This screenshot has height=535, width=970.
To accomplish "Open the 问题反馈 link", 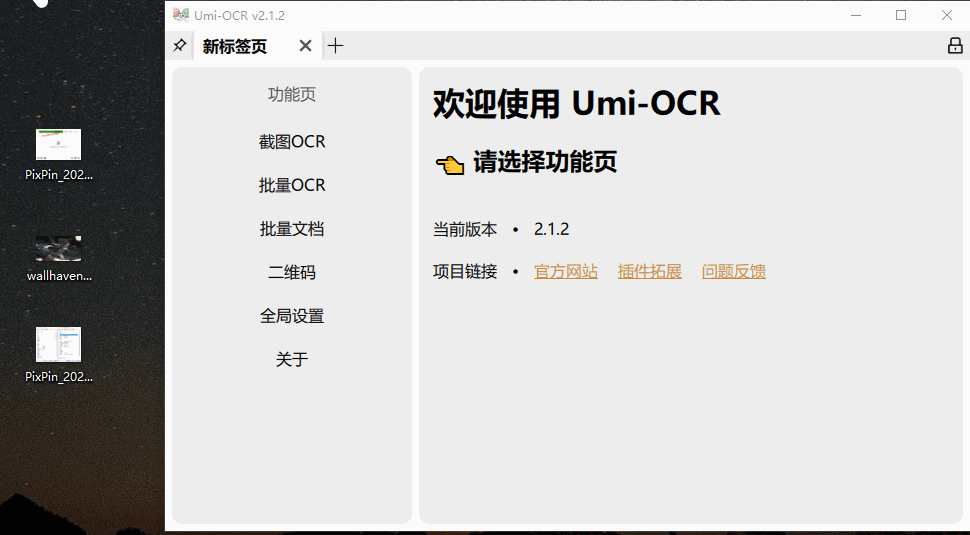I will pos(734,272).
